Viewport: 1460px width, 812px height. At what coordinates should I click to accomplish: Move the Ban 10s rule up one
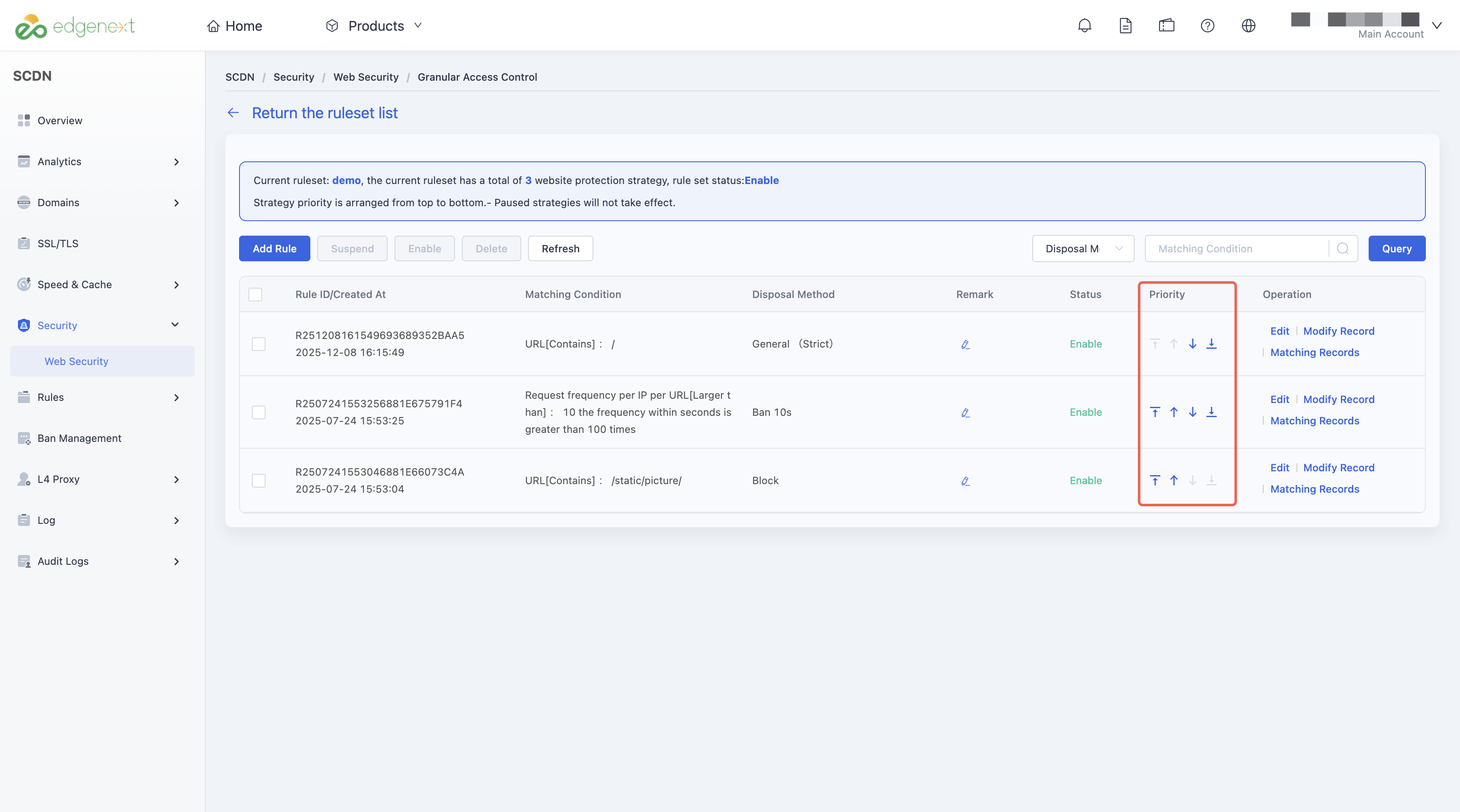(1174, 412)
